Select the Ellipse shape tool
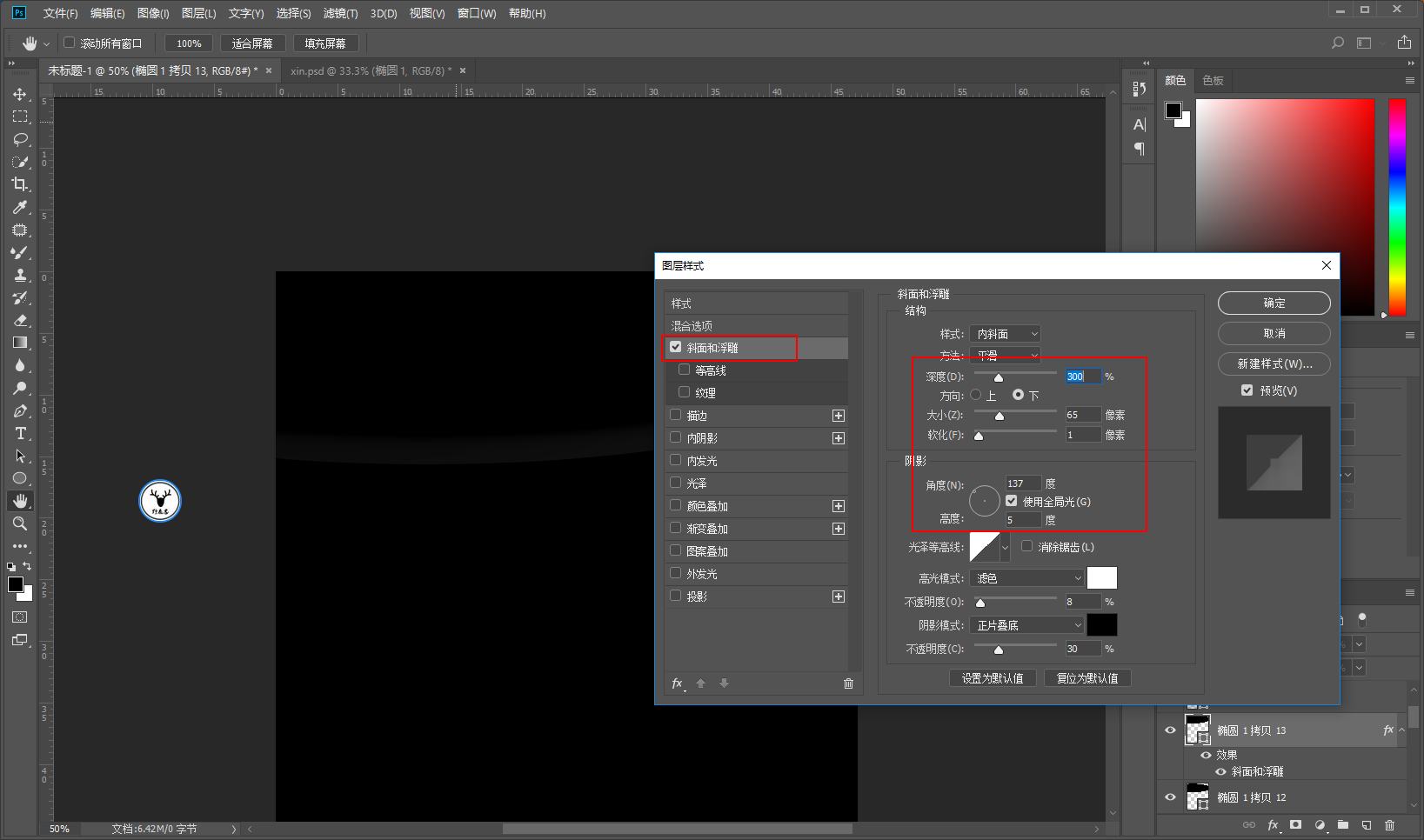The image size is (1424, 840). click(20, 478)
